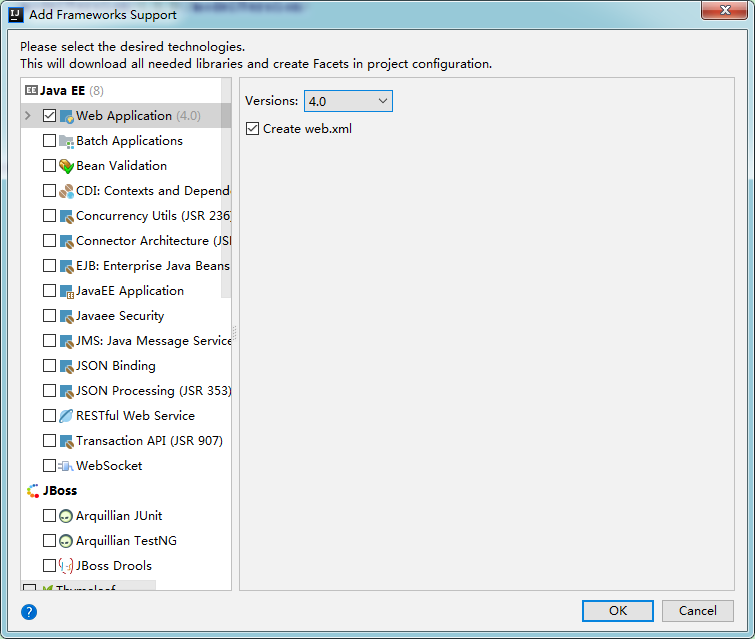Viewport: 755px width, 639px height.
Task: Click the Batch Applications folder icon
Action: click(x=66, y=141)
